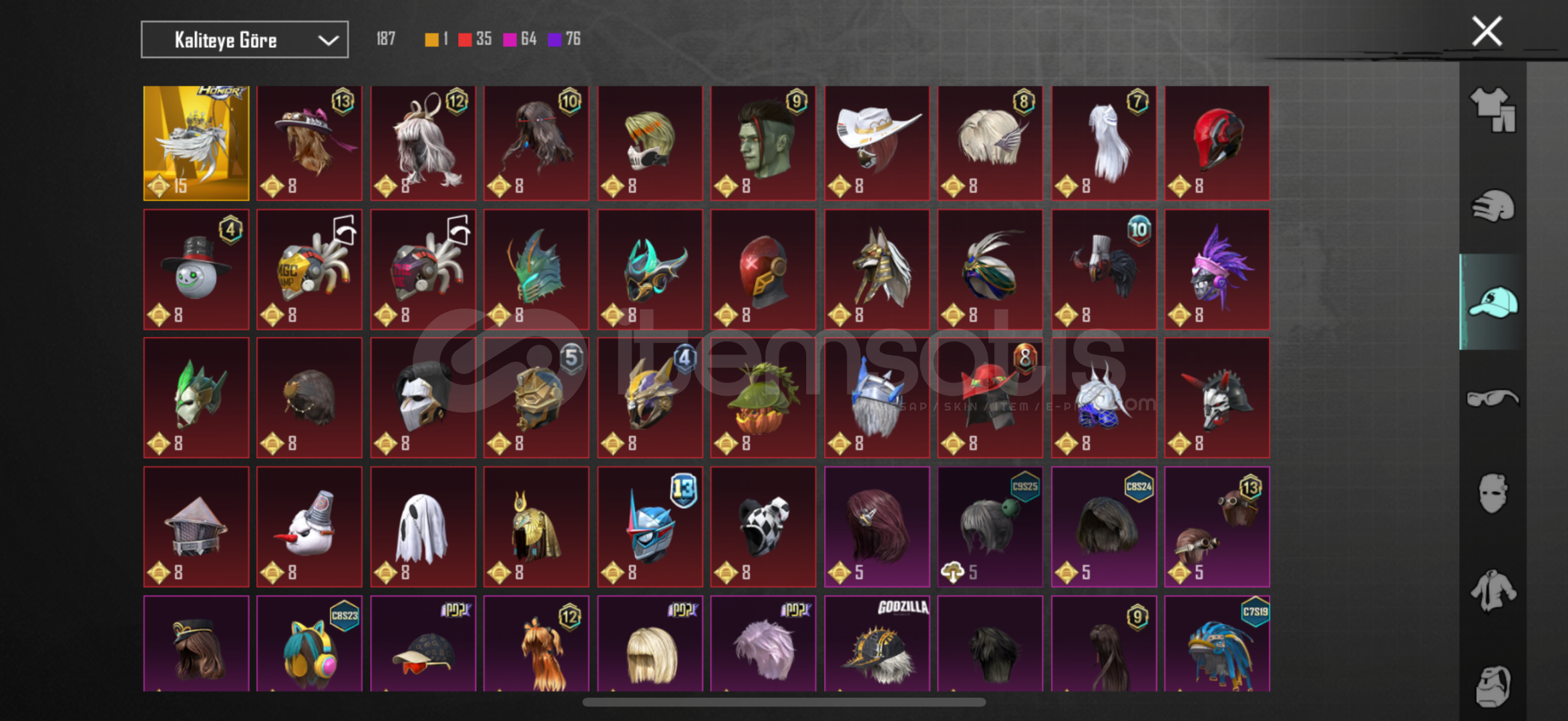Pick the snowman with top hat item
The height and width of the screenshot is (721, 1568).
[196, 270]
